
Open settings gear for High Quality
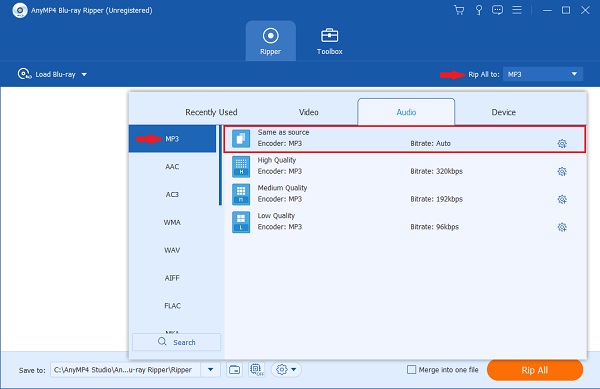[x=562, y=171]
